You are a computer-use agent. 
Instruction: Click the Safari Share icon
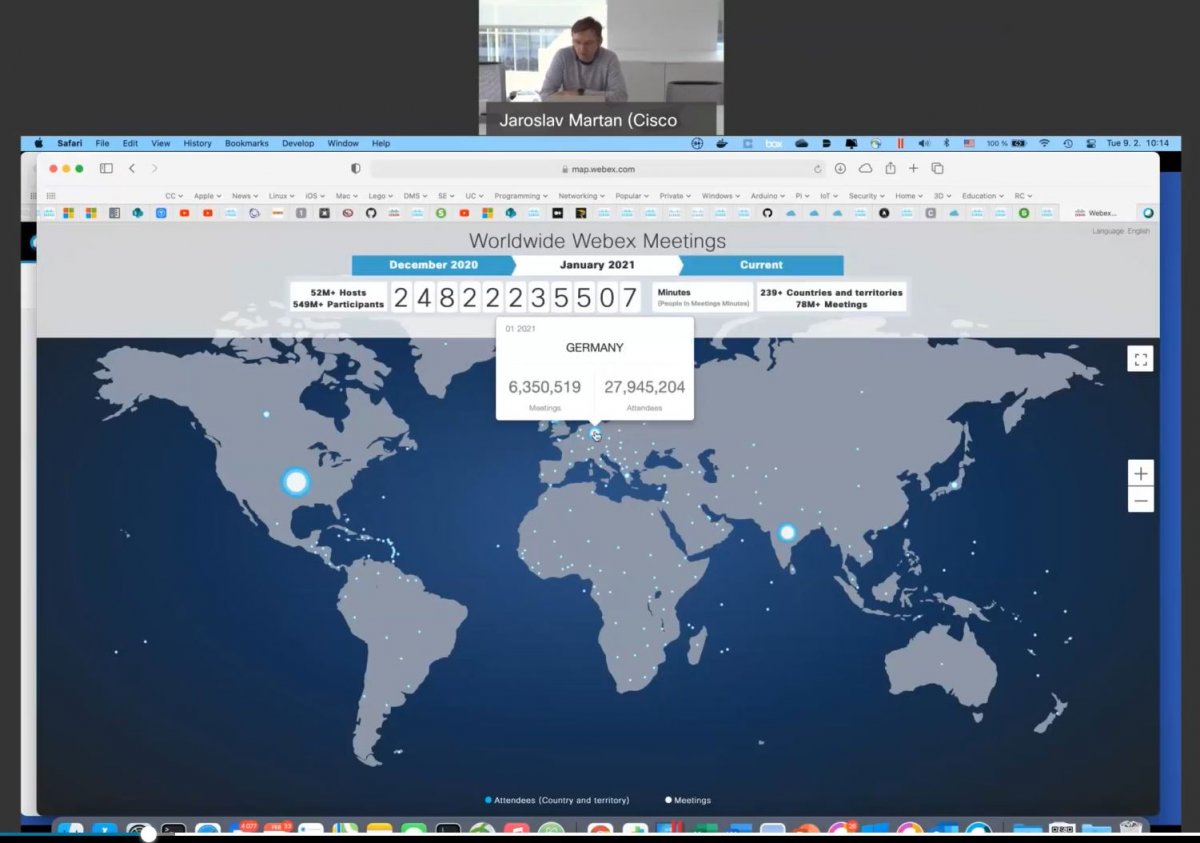point(890,169)
